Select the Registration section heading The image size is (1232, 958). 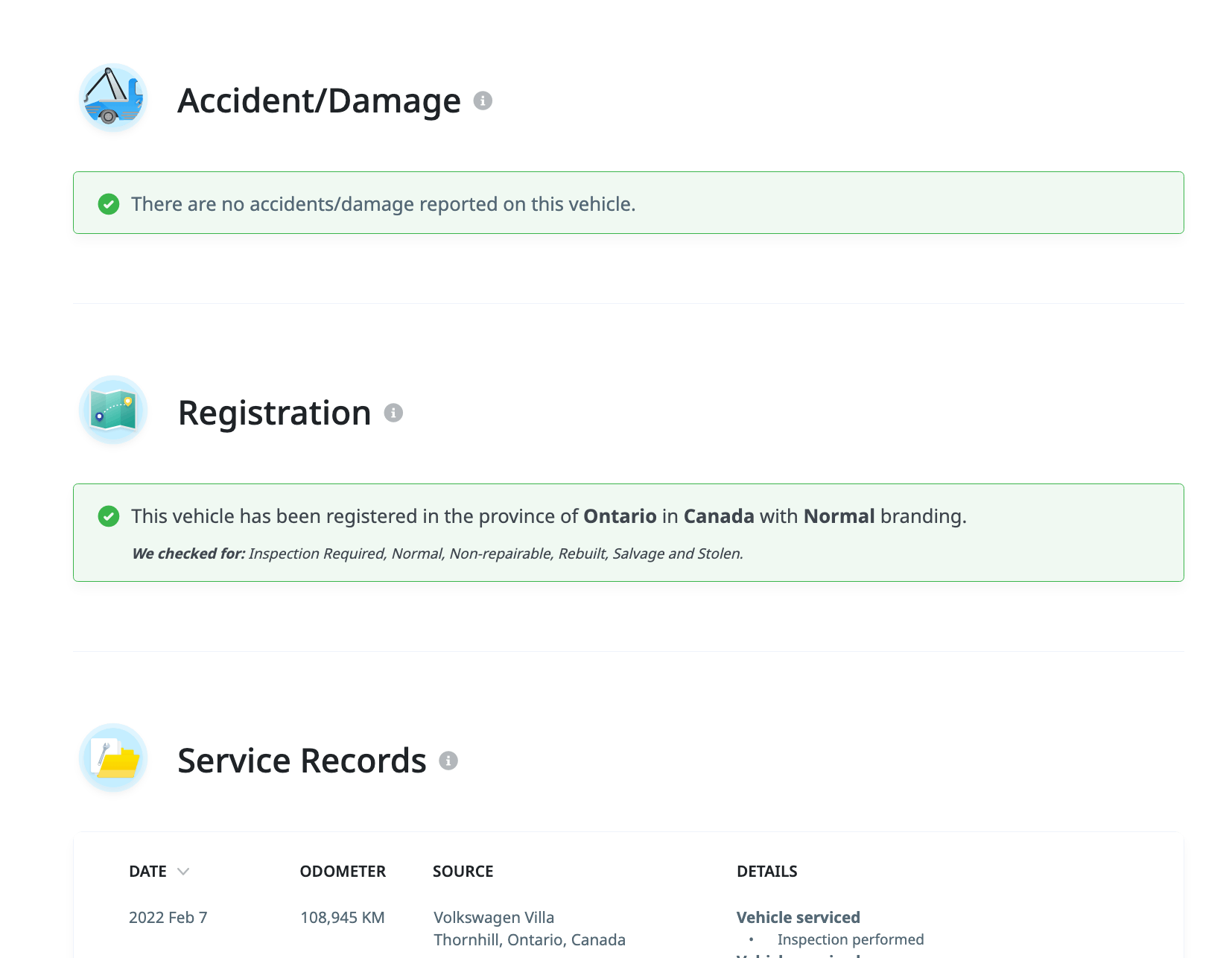[274, 413]
